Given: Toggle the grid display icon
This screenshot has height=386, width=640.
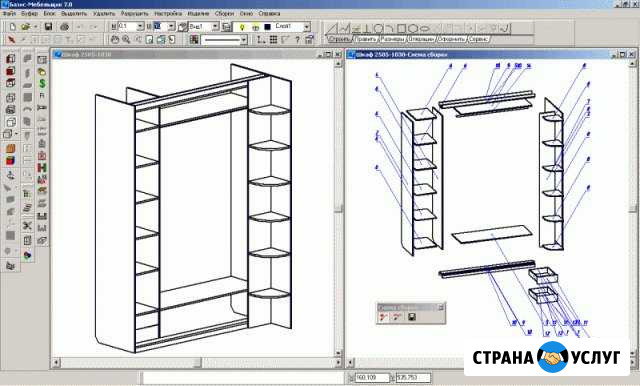Looking at the screenshot, I should click(x=273, y=40).
